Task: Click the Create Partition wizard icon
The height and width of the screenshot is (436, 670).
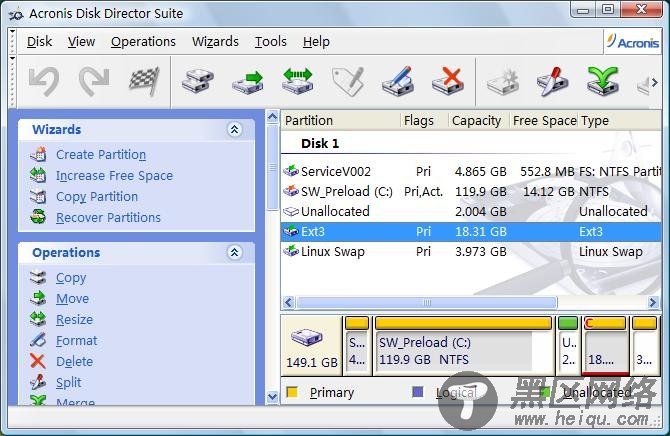Action: click(x=38, y=154)
